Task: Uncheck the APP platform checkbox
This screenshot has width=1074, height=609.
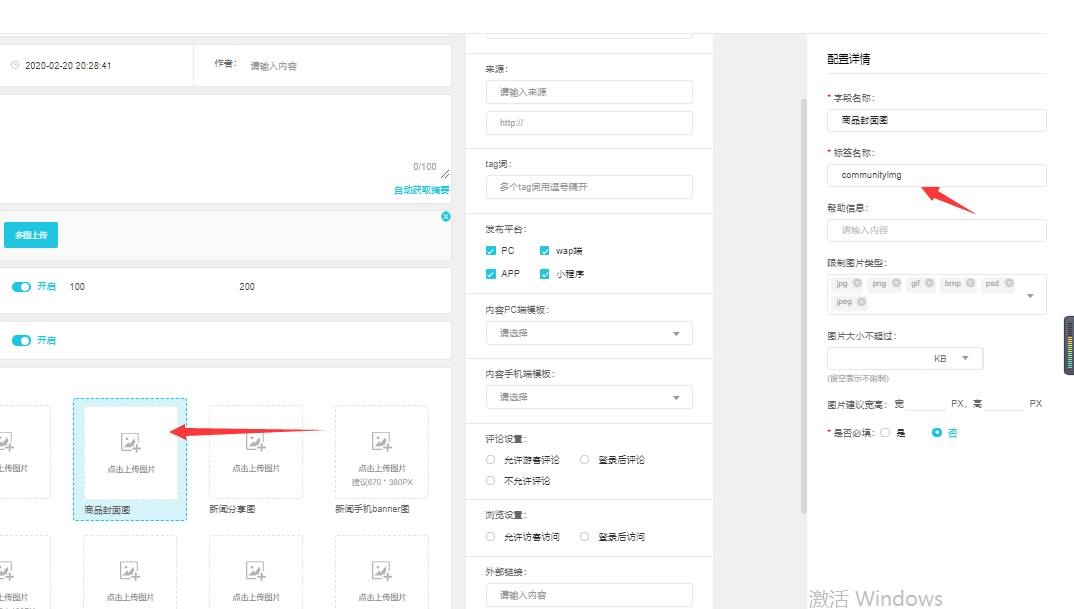Action: 490,274
